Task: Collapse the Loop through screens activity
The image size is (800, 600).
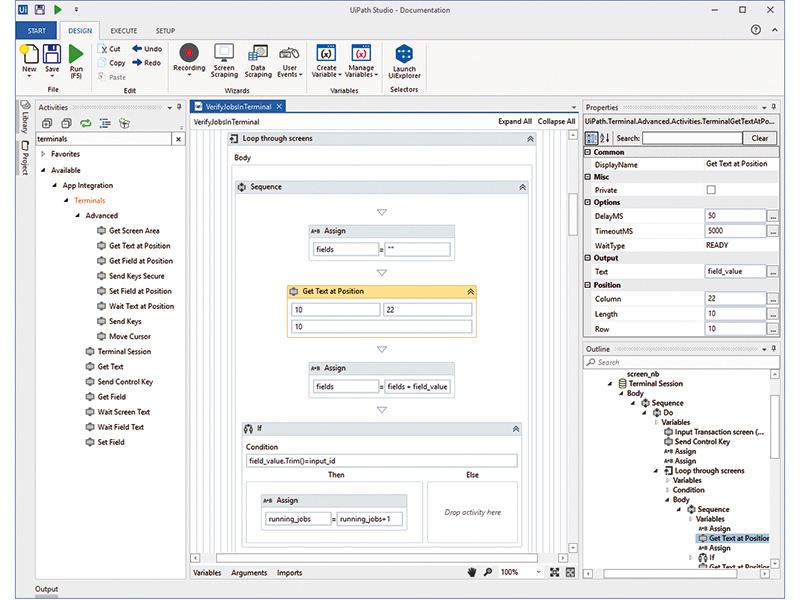Action: [x=530, y=139]
